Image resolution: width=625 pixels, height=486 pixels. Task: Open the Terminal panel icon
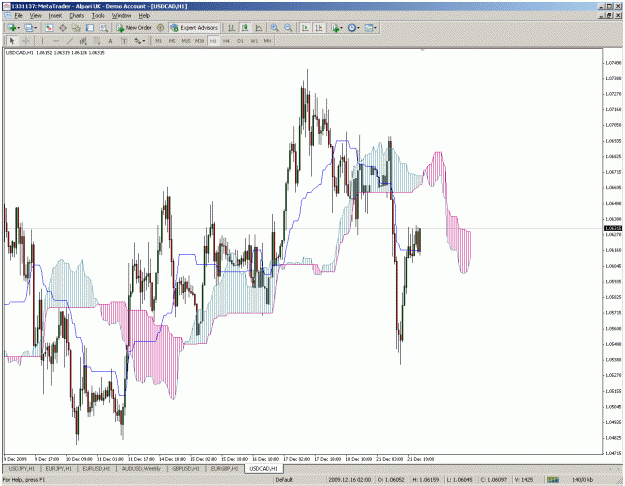click(90, 28)
